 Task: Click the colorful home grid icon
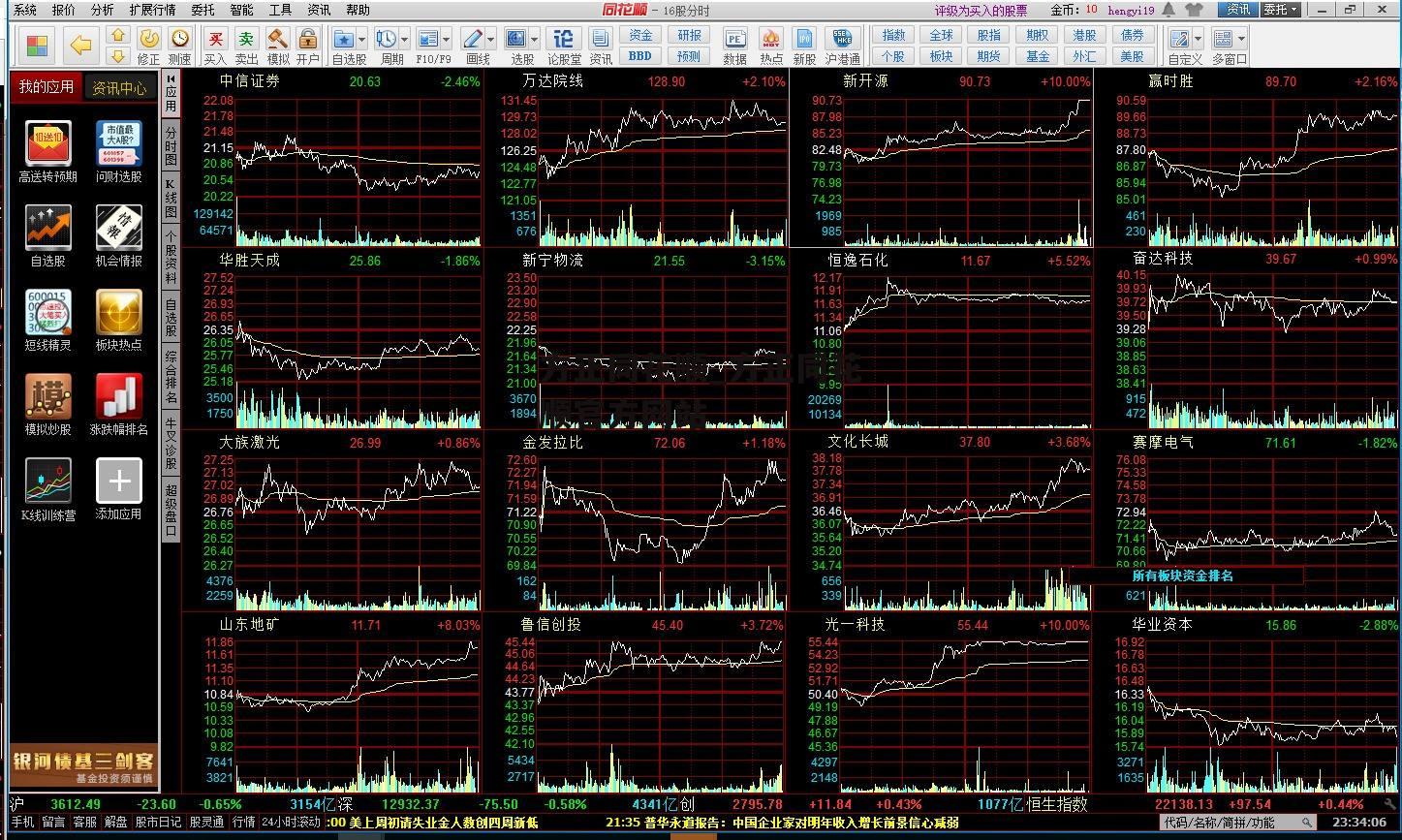(37, 46)
